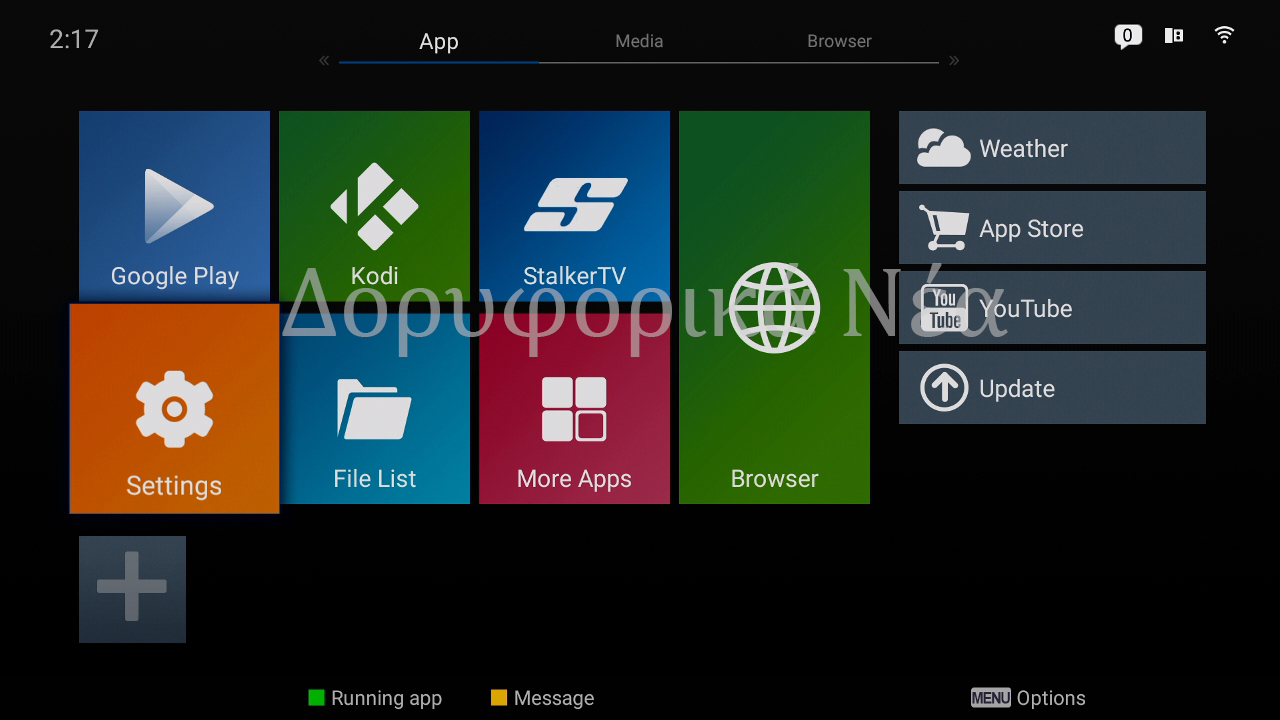Open the Google Play tile
Viewport: 1280px width, 720px height.
(x=174, y=206)
